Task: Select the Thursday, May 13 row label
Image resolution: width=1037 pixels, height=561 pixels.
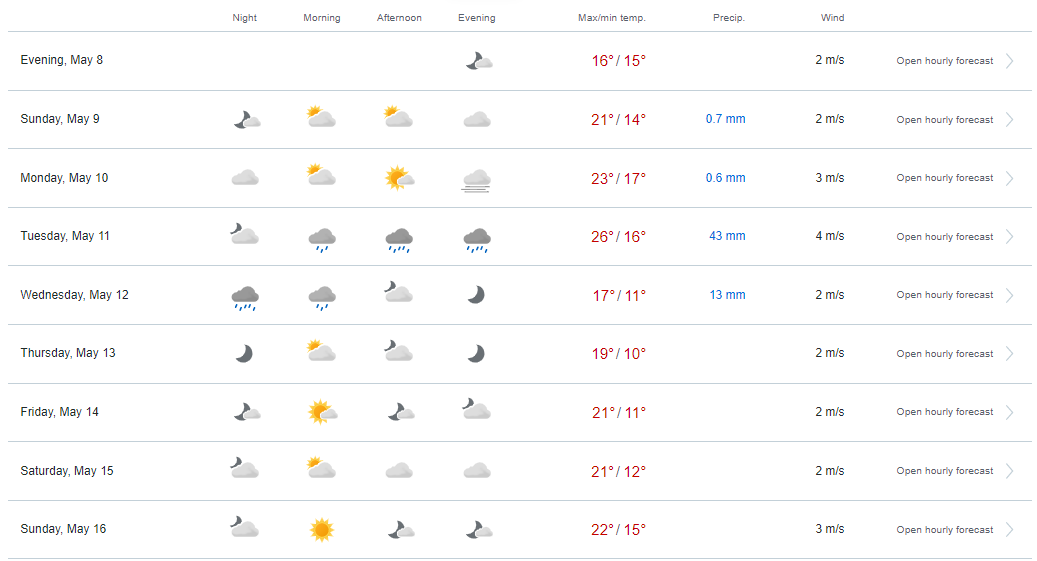Action: point(68,353)
